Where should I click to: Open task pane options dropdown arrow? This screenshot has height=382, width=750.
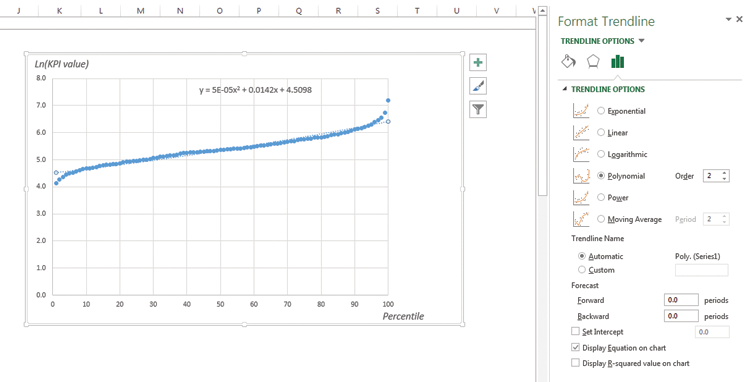[728, 20]
